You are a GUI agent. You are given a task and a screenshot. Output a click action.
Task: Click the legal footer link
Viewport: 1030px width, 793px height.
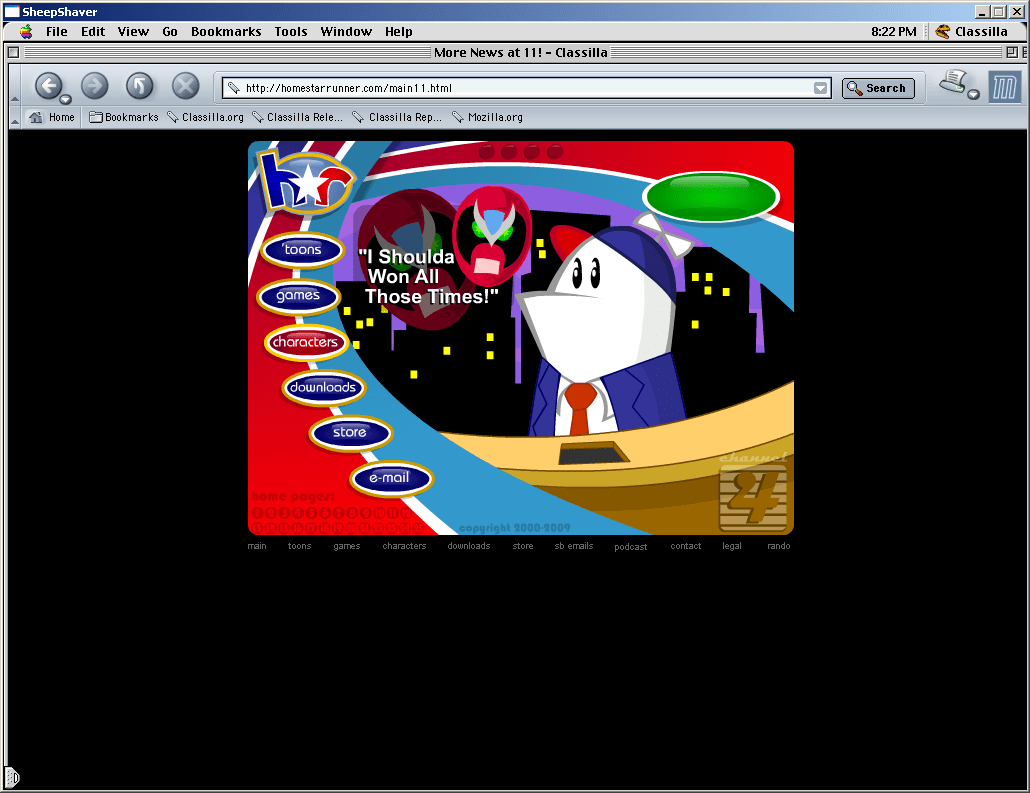pyautogui.click(x=732, y=546)
